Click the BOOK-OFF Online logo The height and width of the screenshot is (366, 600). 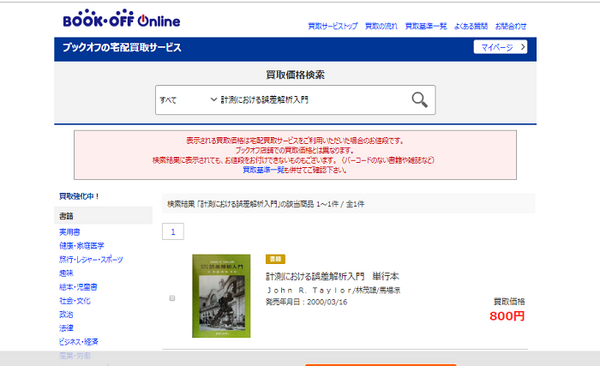[x=121, y=19]
